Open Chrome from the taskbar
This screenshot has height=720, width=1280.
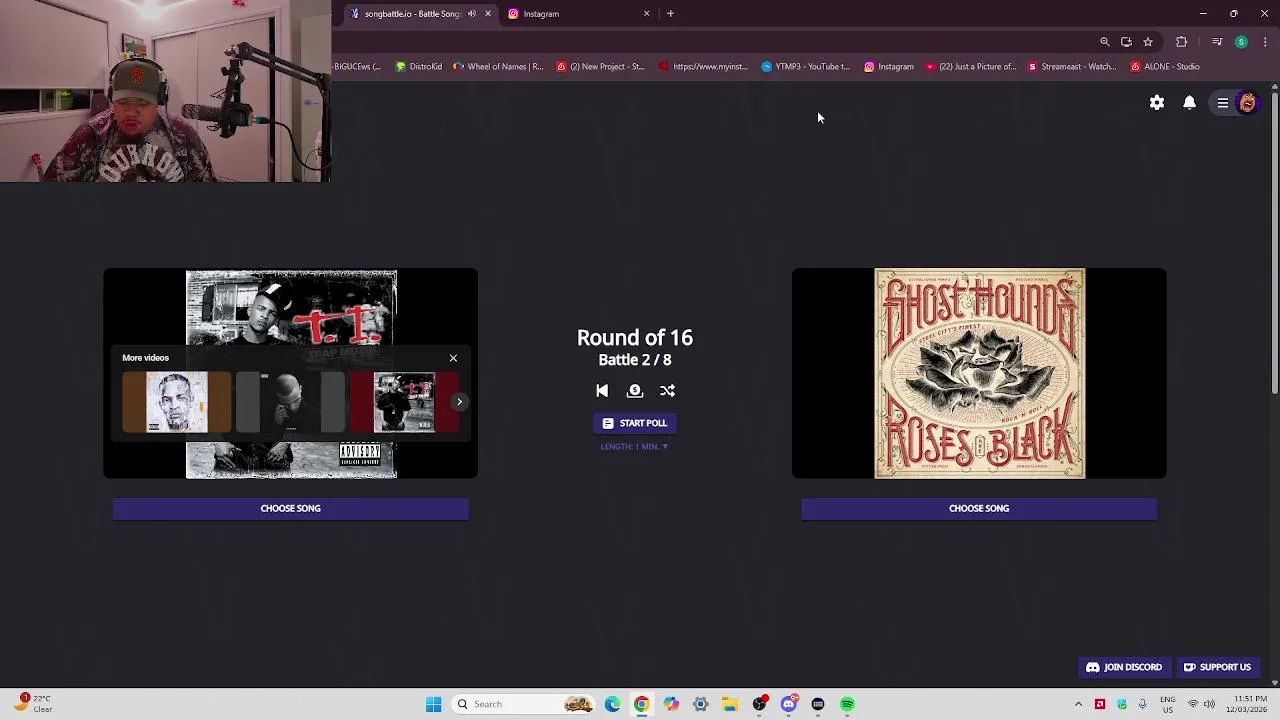tap(641, 704)
